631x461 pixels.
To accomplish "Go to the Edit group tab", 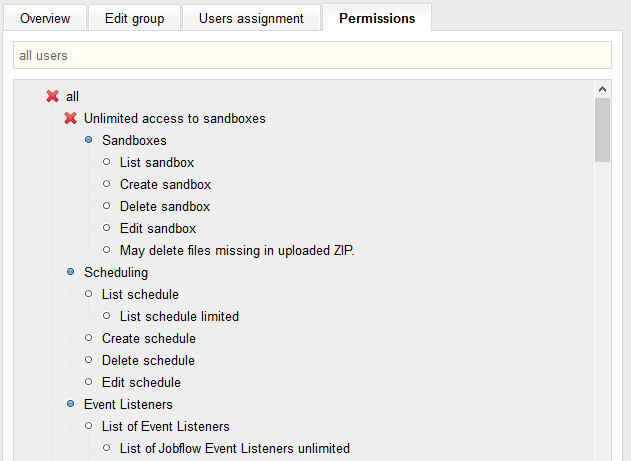I will (134, 18).
